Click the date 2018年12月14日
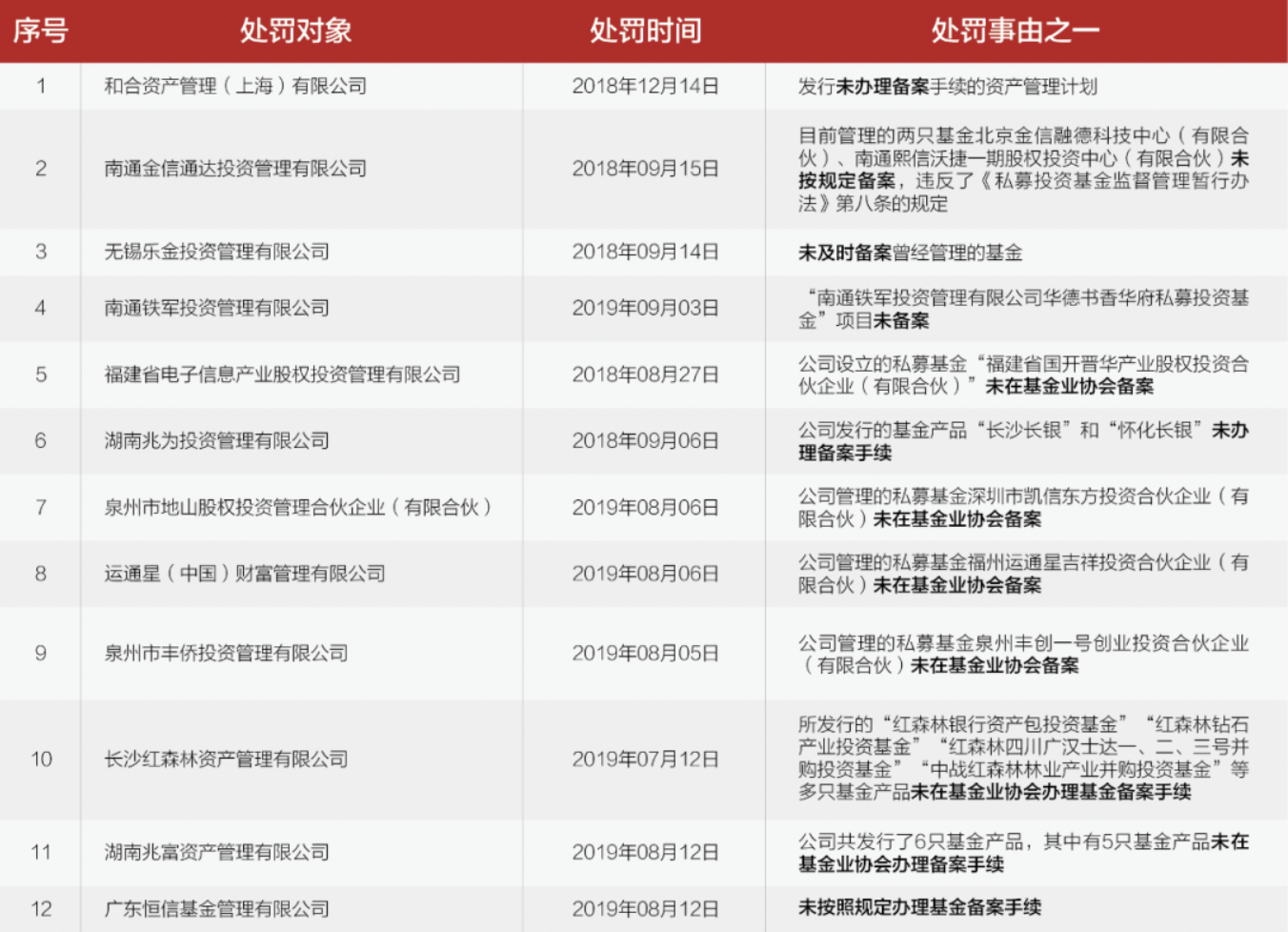Image resolution: width=1288 pixels, height=932 pixels. click(x=644, y=85)
